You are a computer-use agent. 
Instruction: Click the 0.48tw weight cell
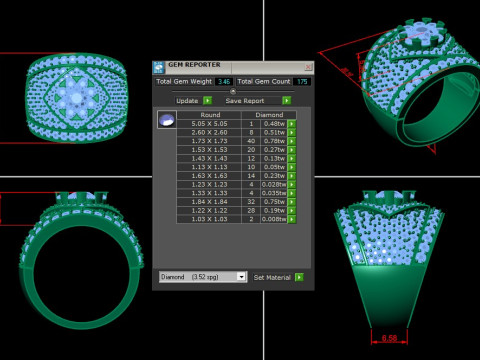(x=274, y=124)
